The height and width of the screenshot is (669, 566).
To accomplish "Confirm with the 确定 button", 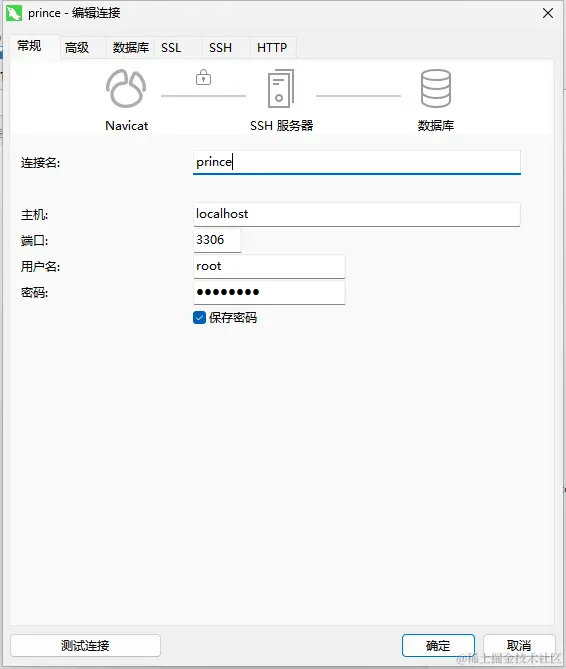I will 438,645.
